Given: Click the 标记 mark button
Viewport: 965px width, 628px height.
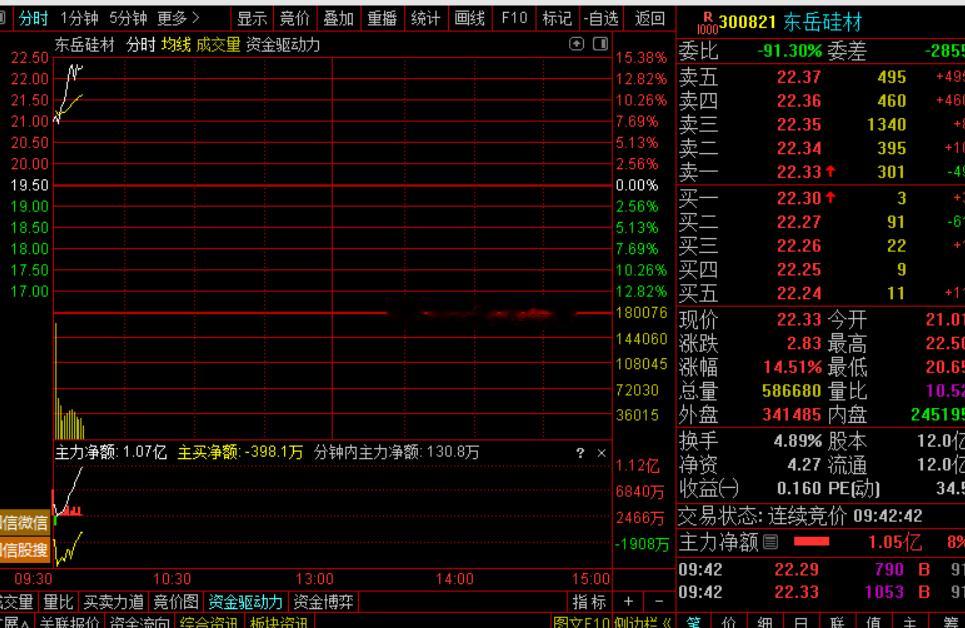Looking at the screenshot, I should [x=557, y=18].
